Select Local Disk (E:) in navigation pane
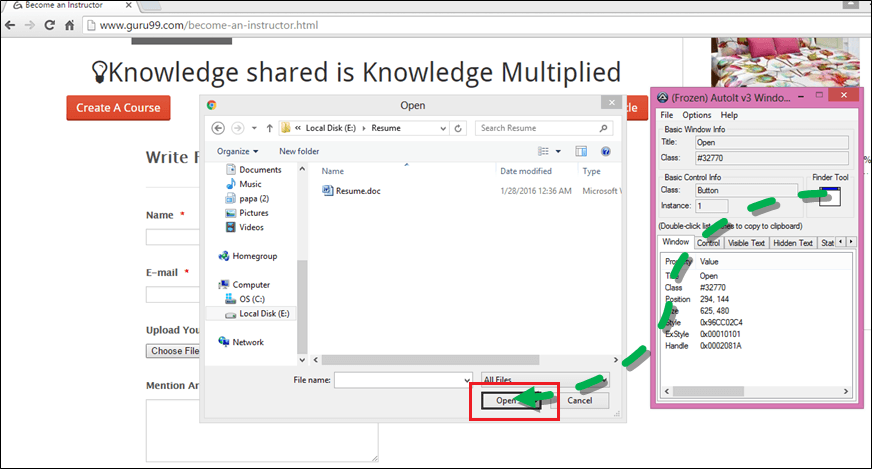Viewport: 872px width, 469px height. pos(264,313)
